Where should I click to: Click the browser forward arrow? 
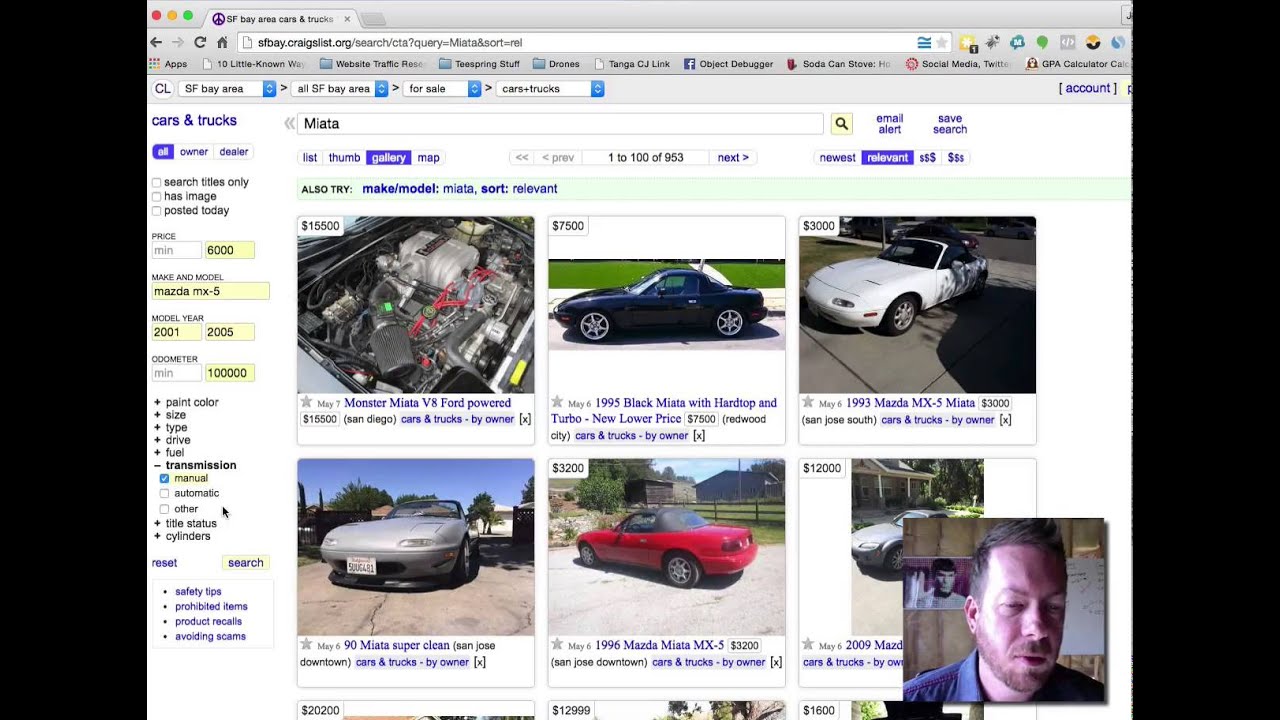coord(178,42)
